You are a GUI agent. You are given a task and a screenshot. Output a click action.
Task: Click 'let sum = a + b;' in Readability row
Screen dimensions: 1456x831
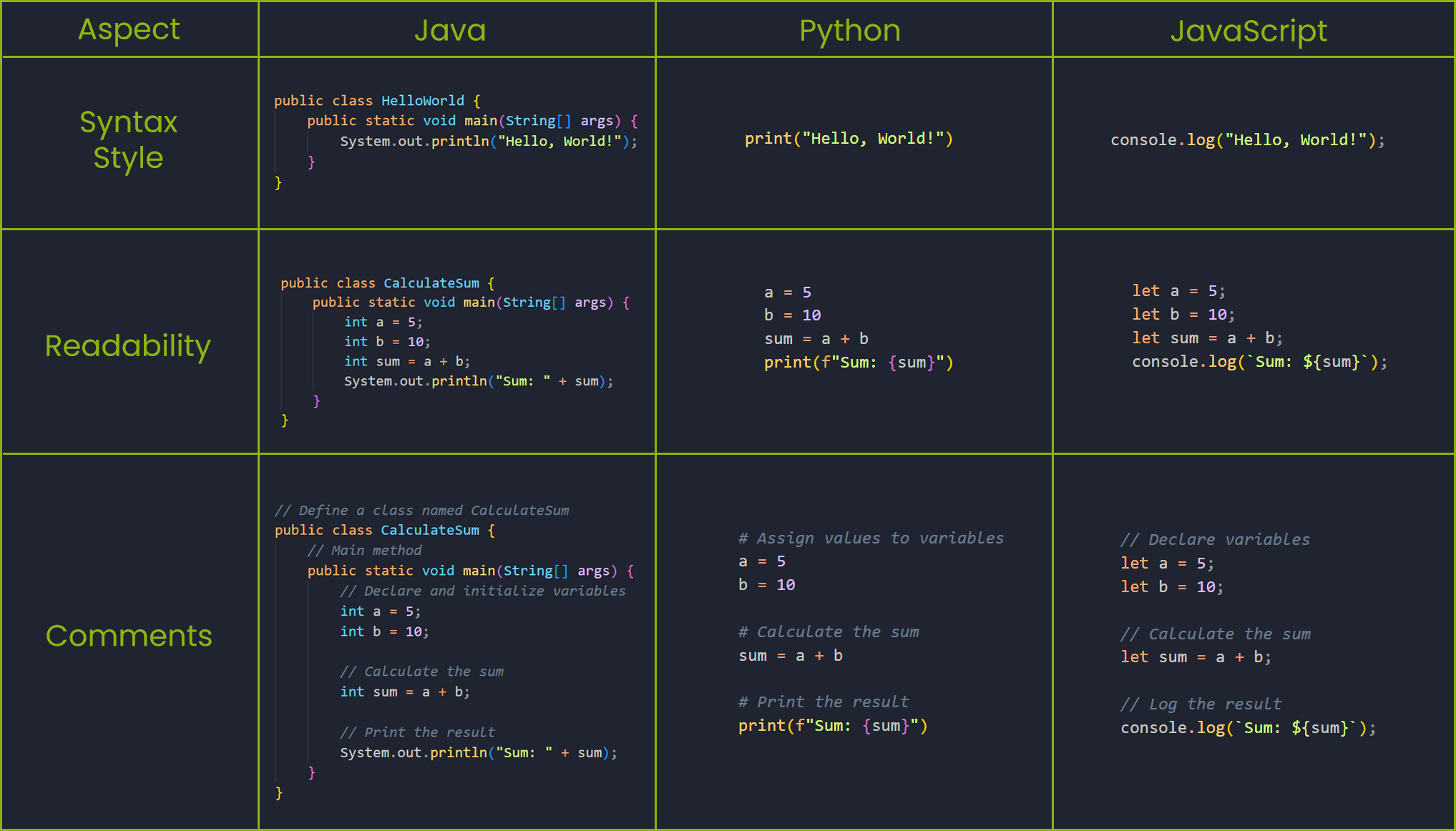[1207, 338]
